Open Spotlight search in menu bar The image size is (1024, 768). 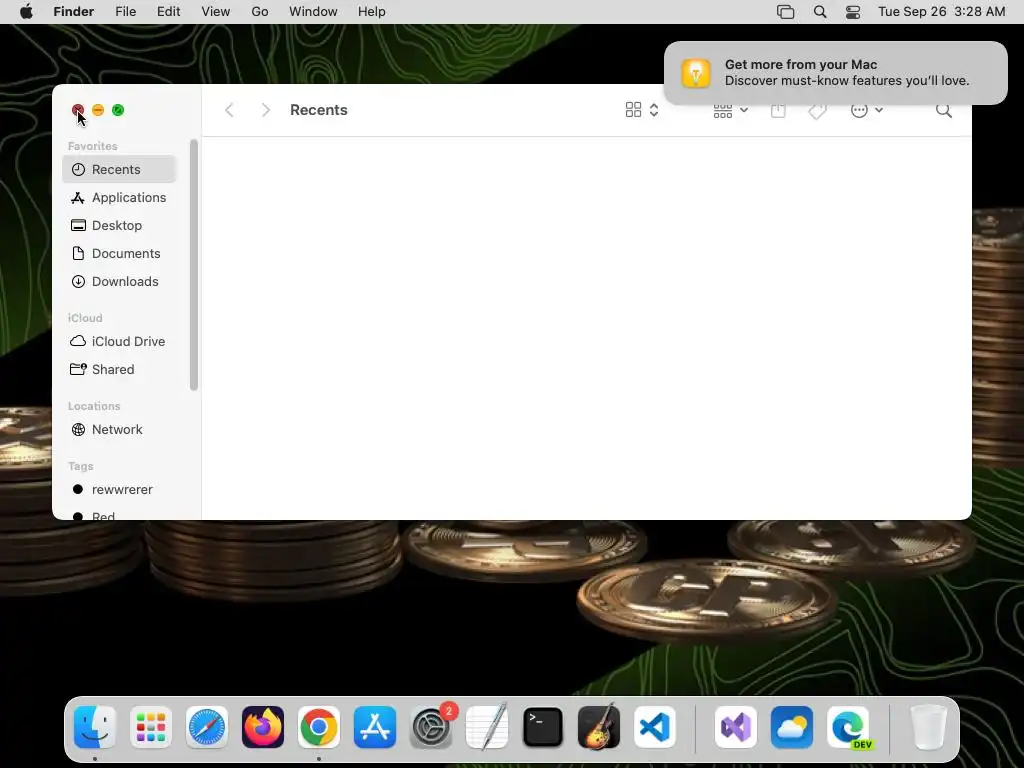[x=820, y=12]
